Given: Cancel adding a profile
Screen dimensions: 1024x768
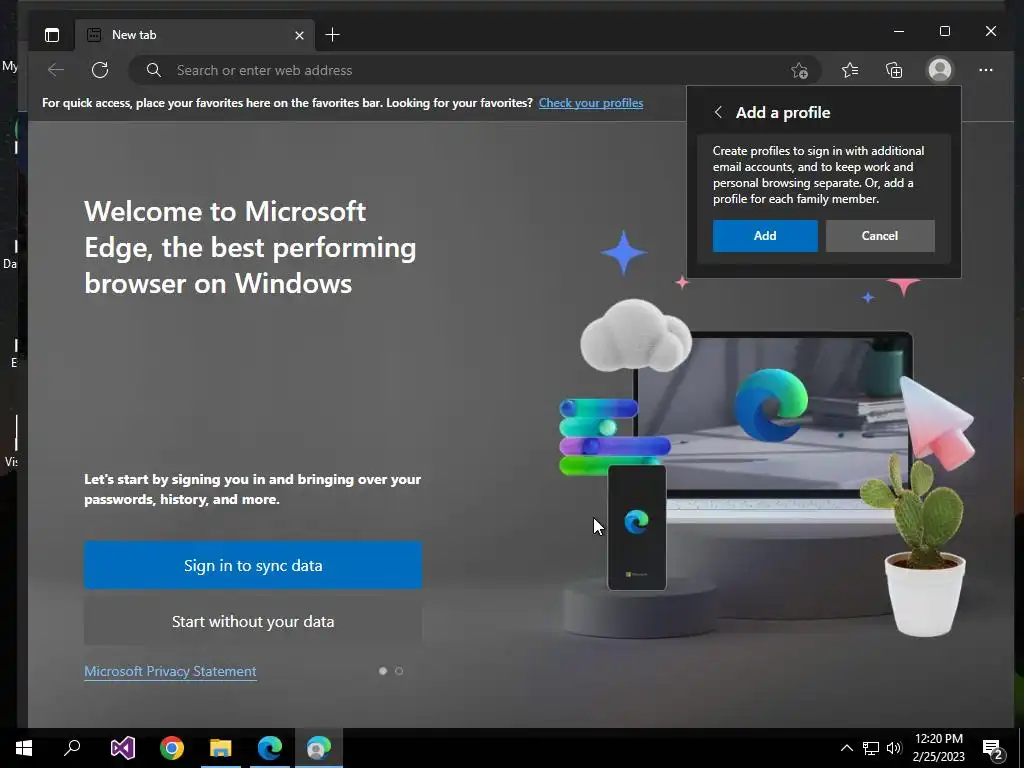Looking at the screenshot, I should (880, 236).
